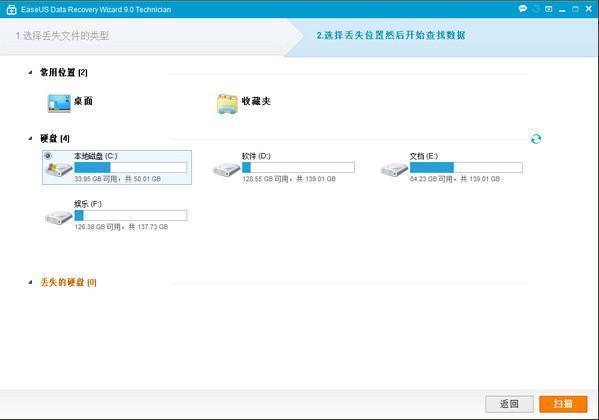Refresh the hard disk list
Viewport: 599px width, 420px height.
536,138
